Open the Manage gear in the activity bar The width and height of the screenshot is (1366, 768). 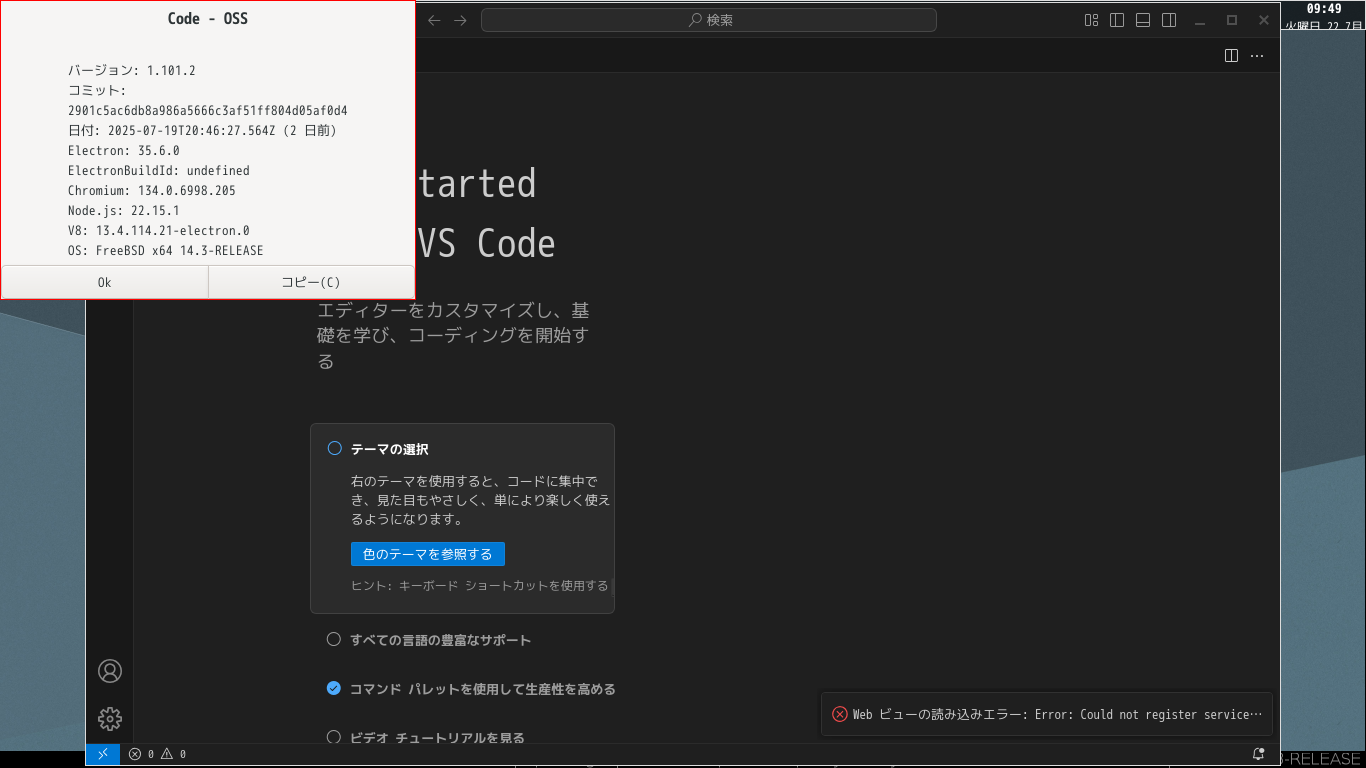coord(110,718)
